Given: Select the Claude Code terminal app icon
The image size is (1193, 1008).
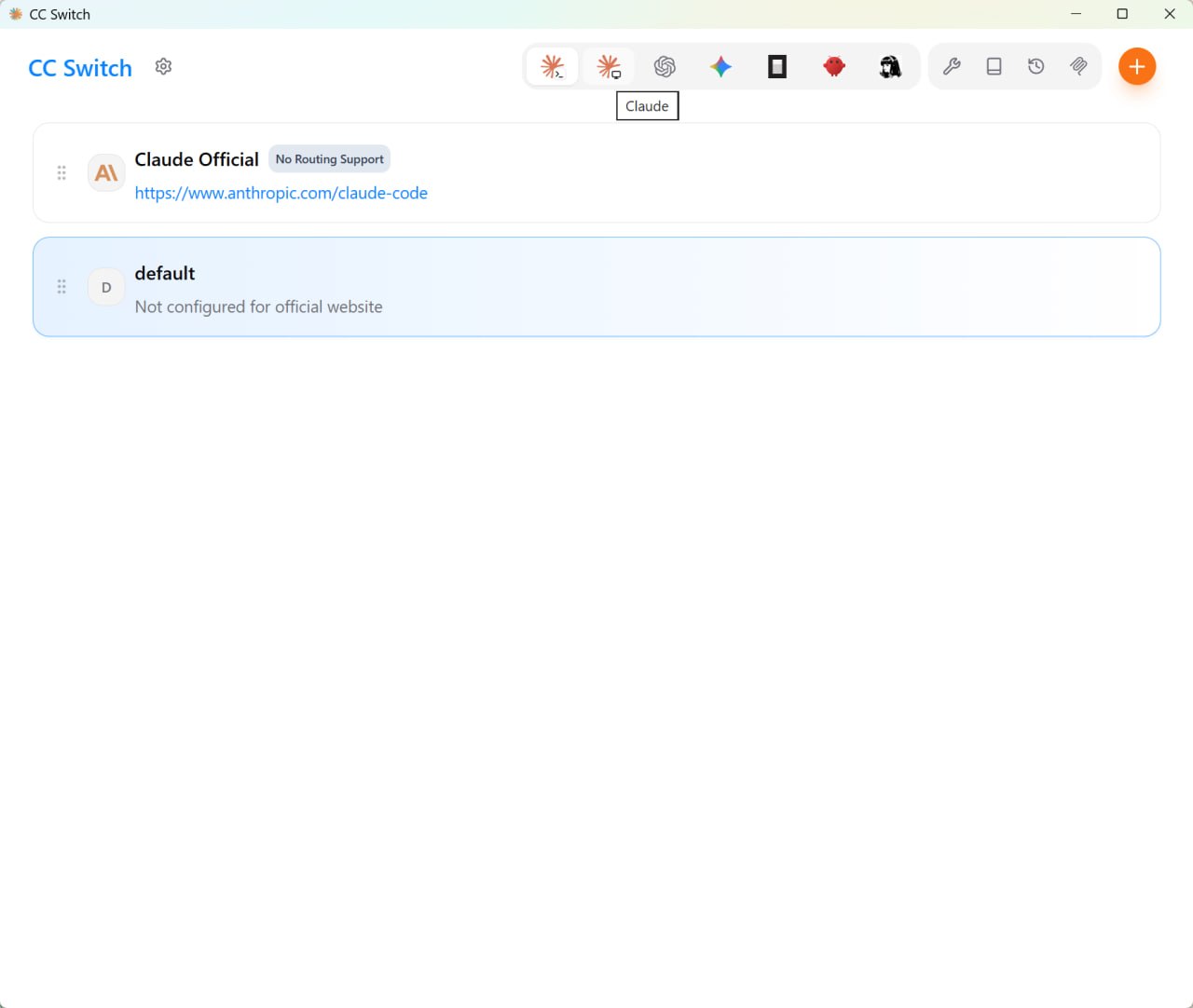Looking at the screenshot, I should 553,67.
